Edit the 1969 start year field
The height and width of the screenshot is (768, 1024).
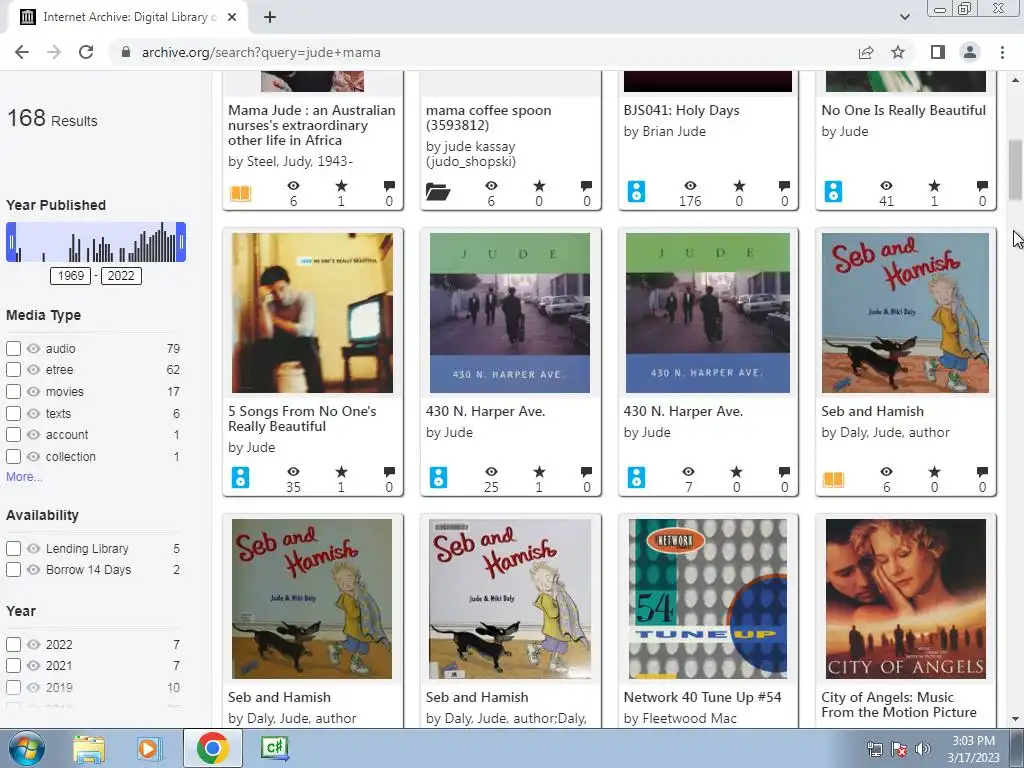point(71,276)
